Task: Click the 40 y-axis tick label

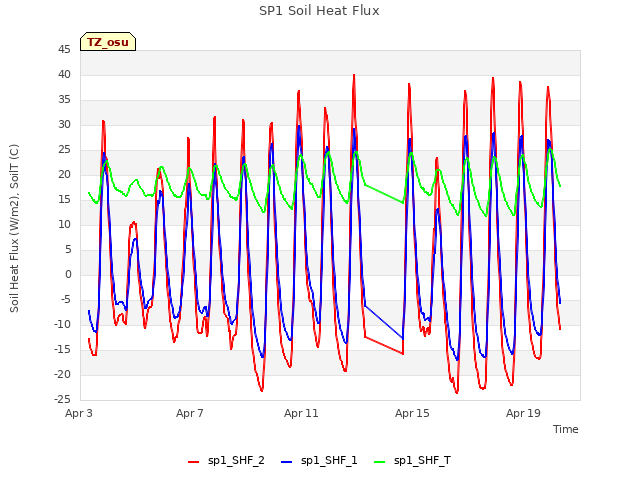Action: (64, 74)
